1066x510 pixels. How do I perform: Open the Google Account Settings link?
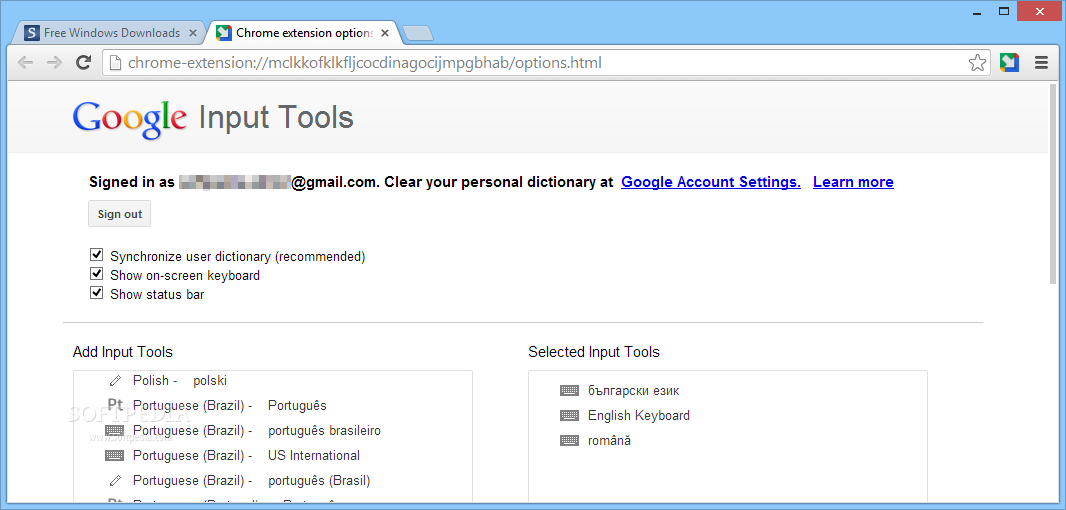tap(711, 182)
